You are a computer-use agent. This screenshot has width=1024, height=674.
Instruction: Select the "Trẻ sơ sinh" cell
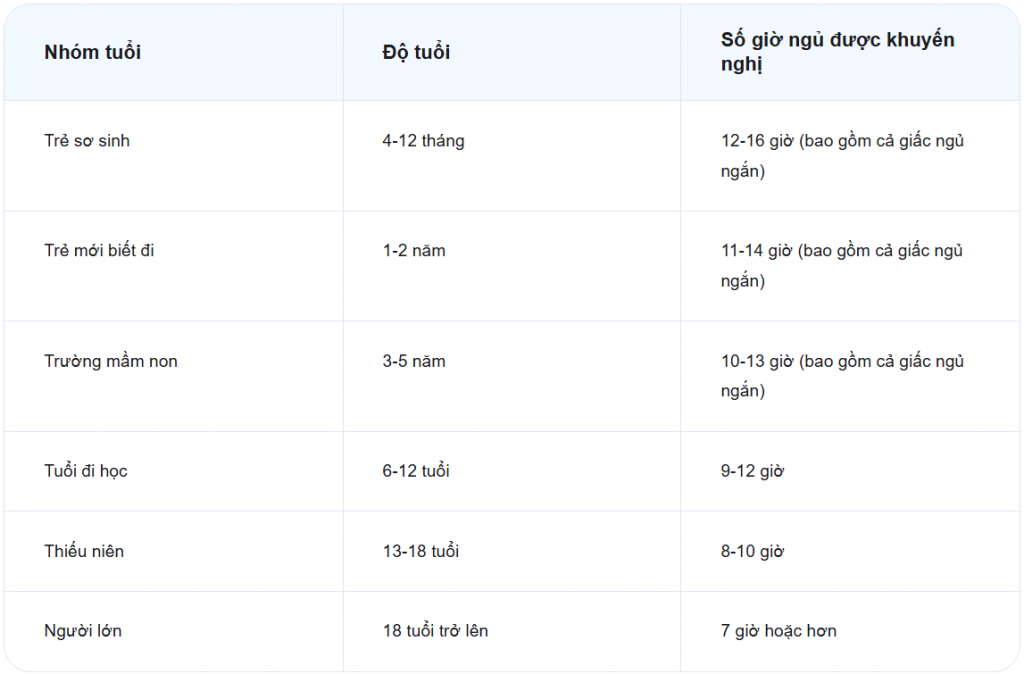87,141
